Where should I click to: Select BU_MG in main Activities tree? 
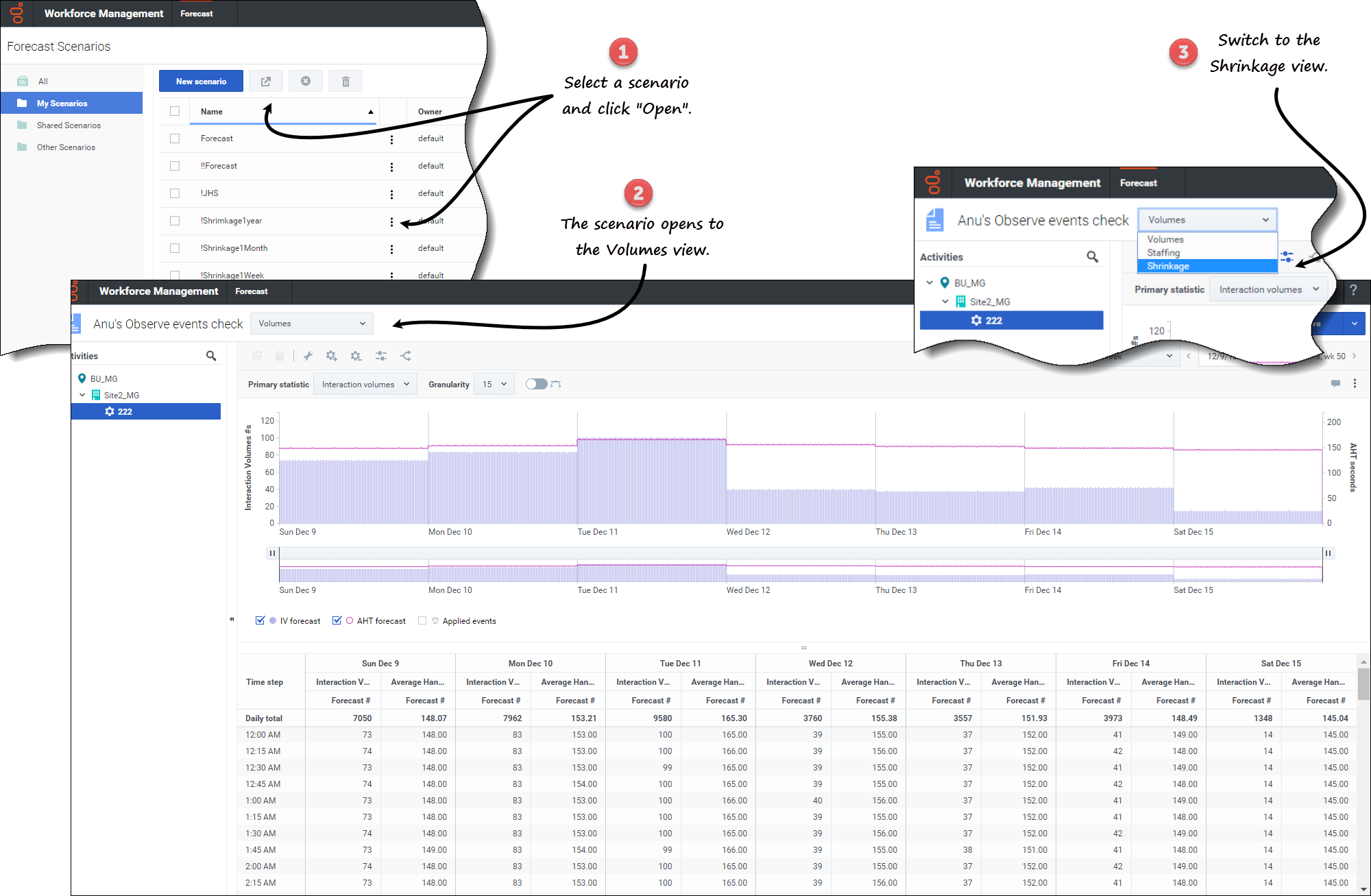[x=104, y=378]
